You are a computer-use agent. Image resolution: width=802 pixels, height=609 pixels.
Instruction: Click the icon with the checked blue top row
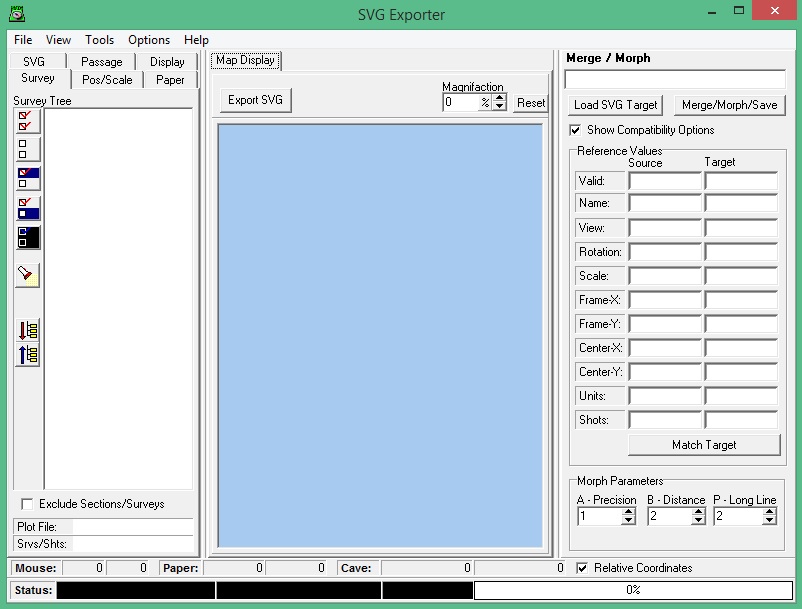27,179
